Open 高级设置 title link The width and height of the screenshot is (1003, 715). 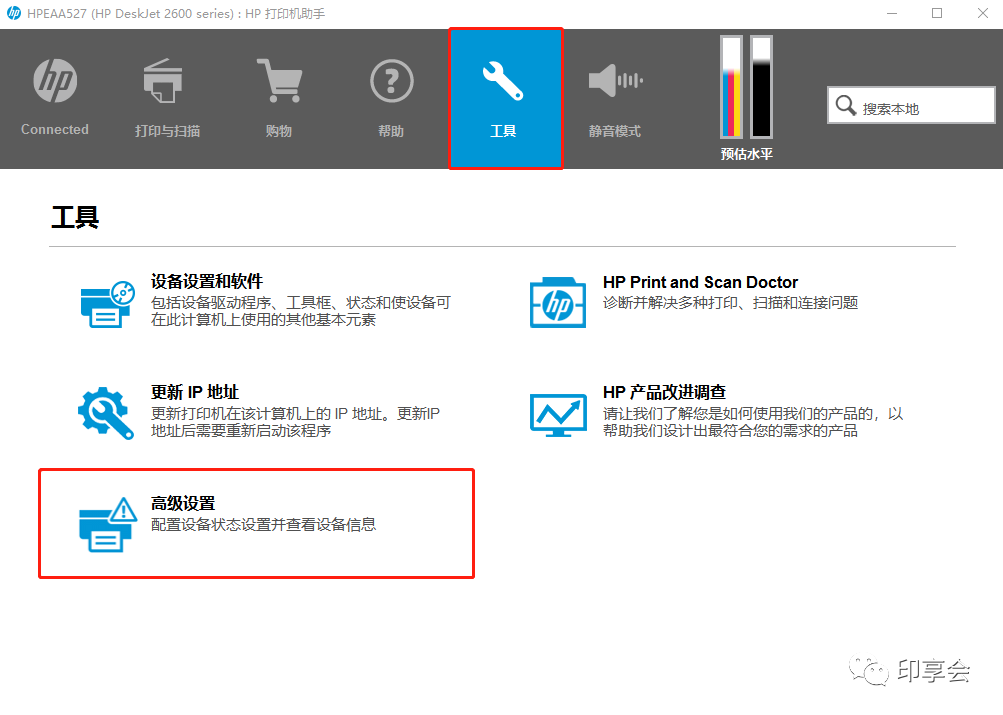(183, 503)
